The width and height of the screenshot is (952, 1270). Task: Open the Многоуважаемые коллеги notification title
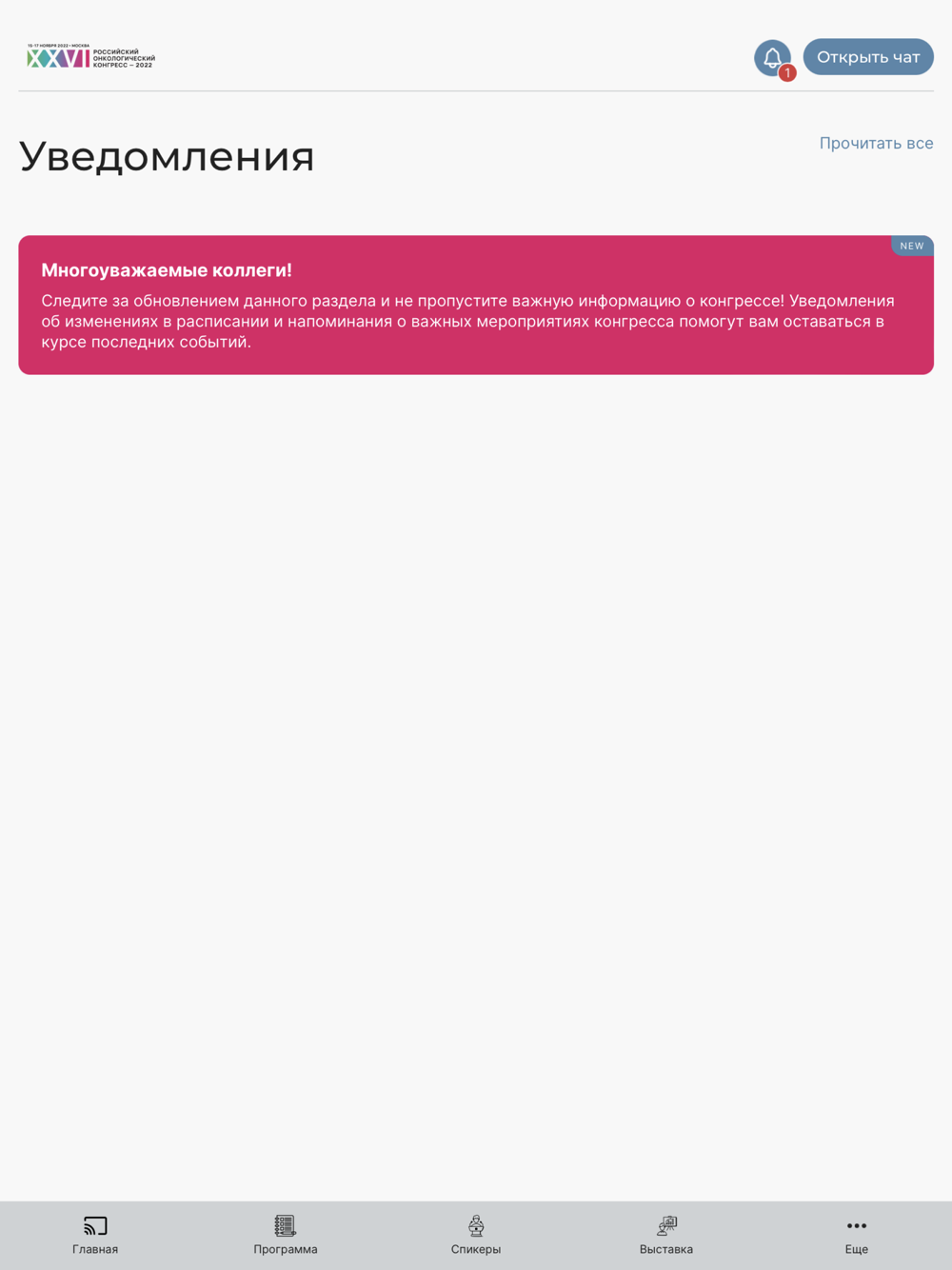tap(167, 270)
